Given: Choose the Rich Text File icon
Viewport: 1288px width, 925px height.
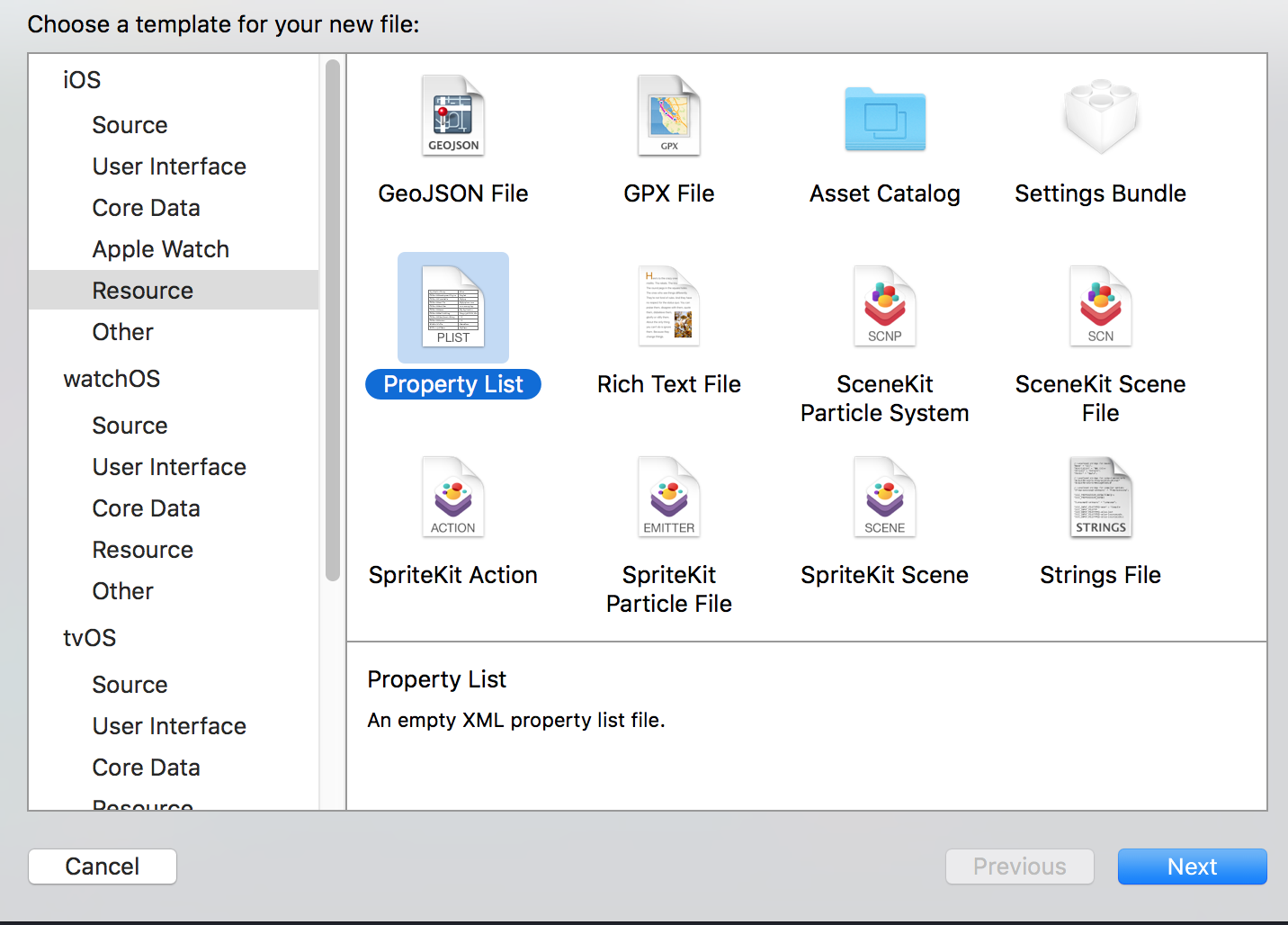Looking at the screenshot, I should click(669, 307).
